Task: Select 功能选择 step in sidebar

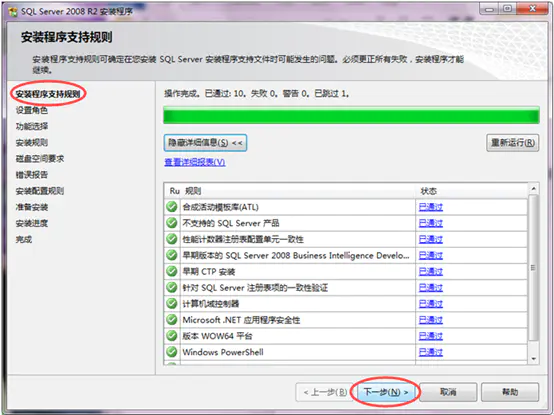Action: (31, 126)
